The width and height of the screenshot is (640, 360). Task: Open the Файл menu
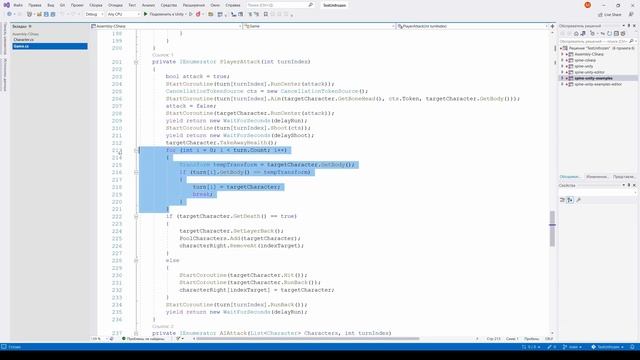point(18,5)
